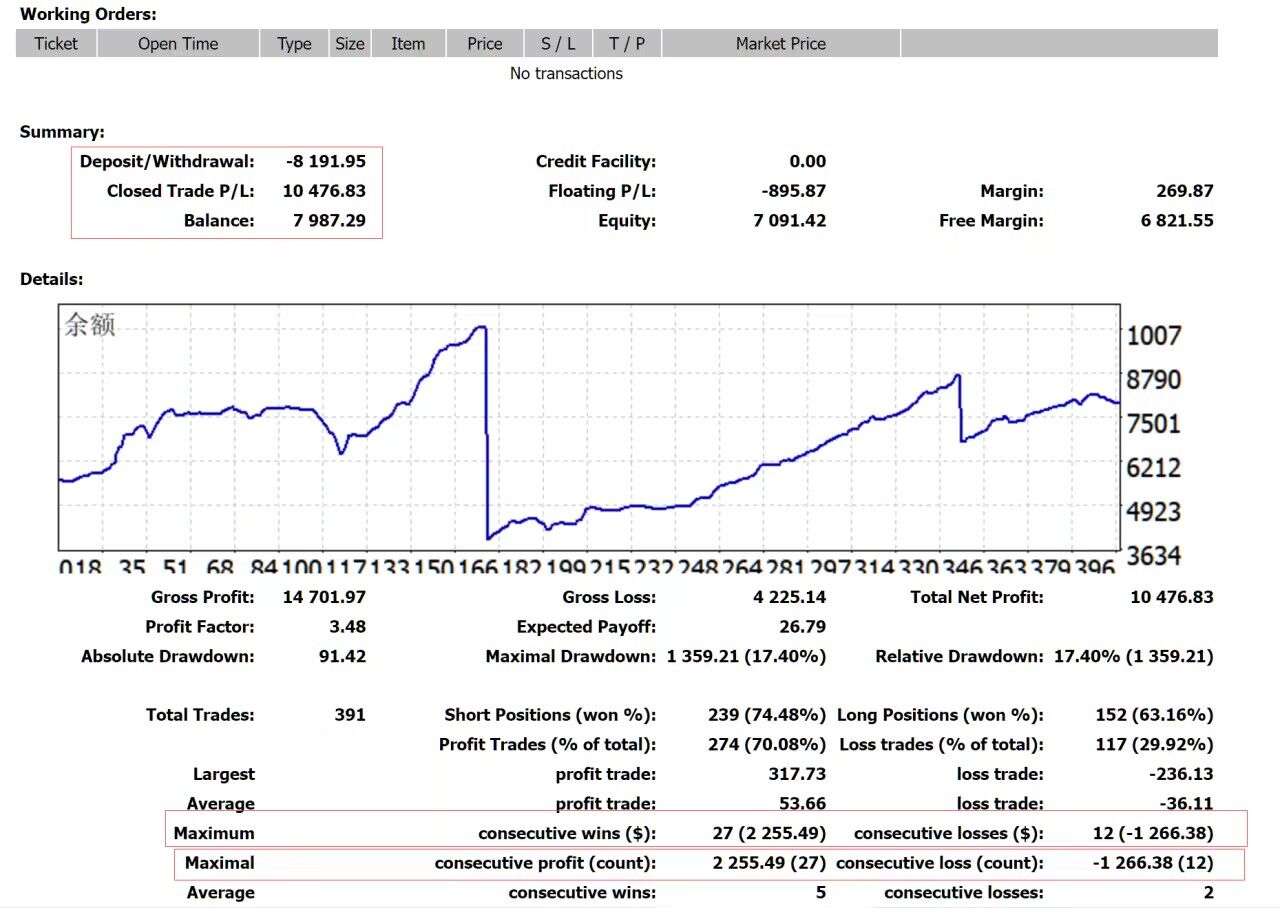Click the Item column header
Image resolution: width=1280 pixels, height=908 pixels.
click(x=408, y=44)
